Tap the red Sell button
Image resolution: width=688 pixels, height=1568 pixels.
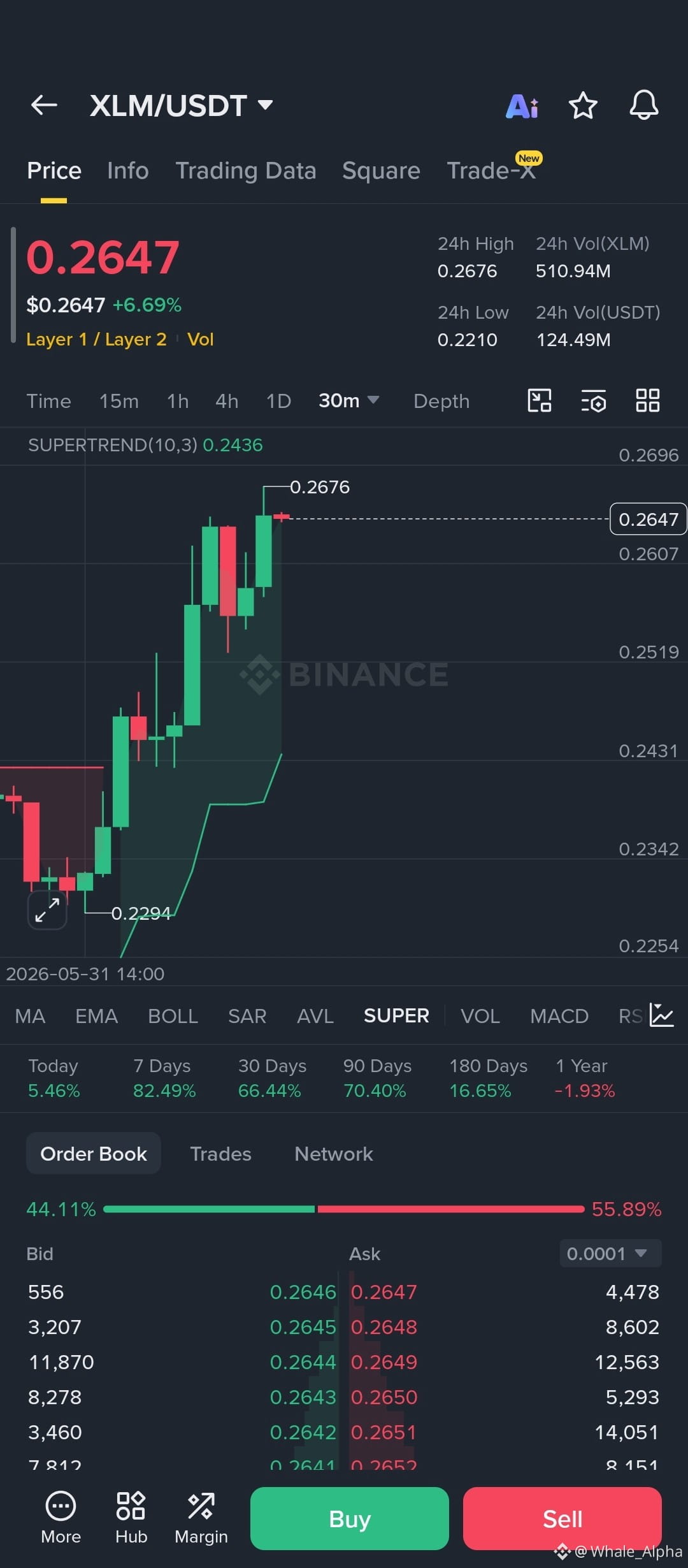click(563, 1518)
